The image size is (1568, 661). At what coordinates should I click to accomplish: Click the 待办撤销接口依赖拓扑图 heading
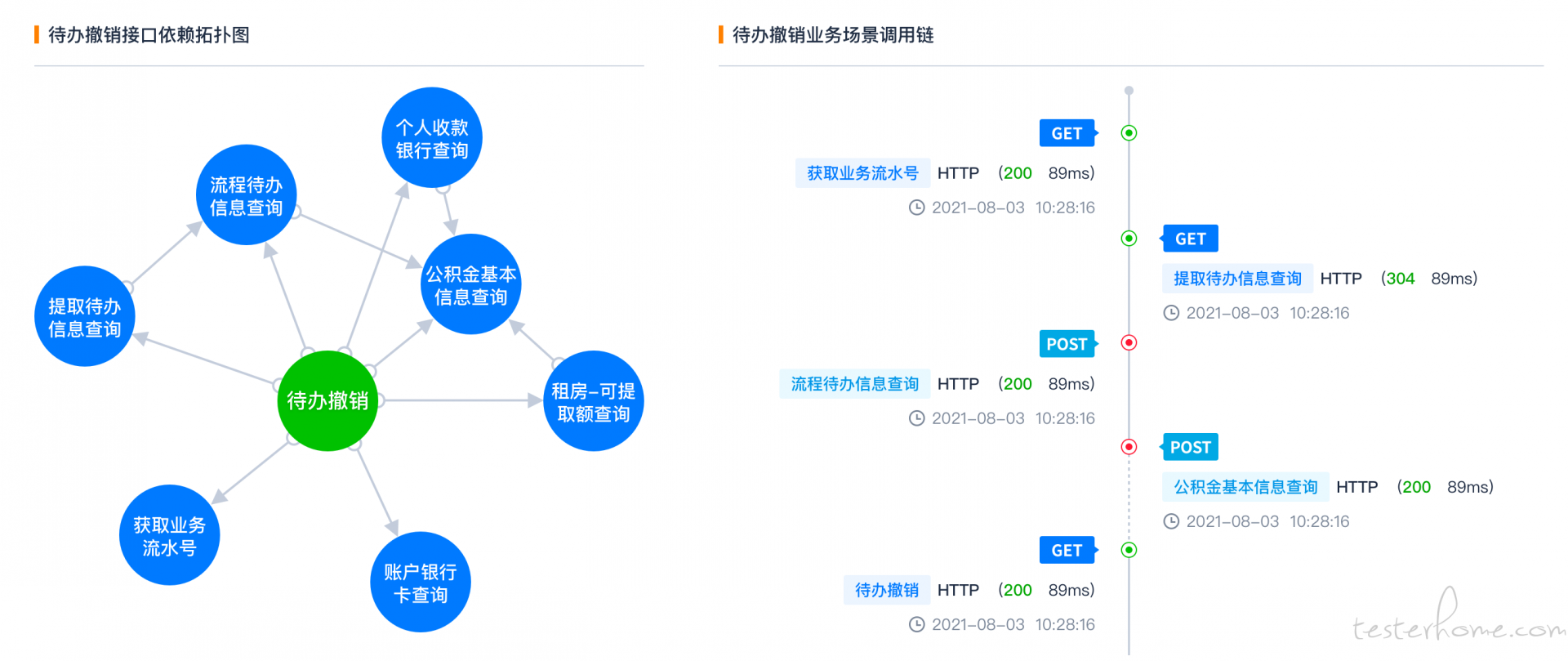[149, 35]
